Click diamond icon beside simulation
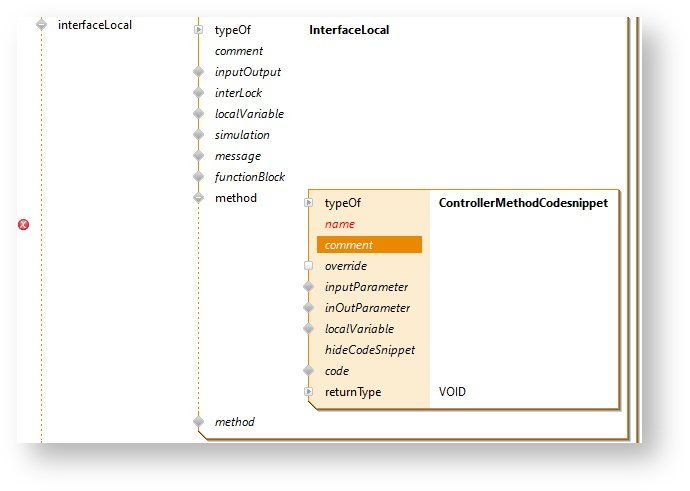 (x=199, y=135)
